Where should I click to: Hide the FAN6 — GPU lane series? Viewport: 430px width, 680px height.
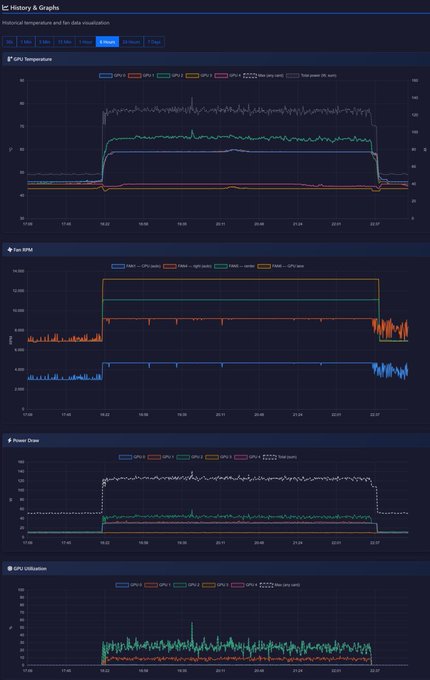pos(280,266)
